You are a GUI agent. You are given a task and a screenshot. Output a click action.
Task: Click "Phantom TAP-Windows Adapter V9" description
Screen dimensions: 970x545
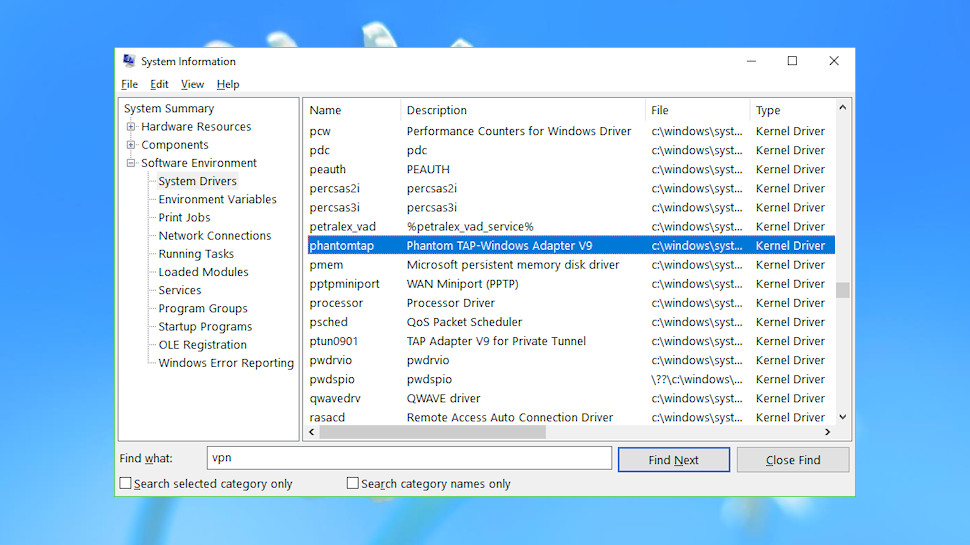499,246
